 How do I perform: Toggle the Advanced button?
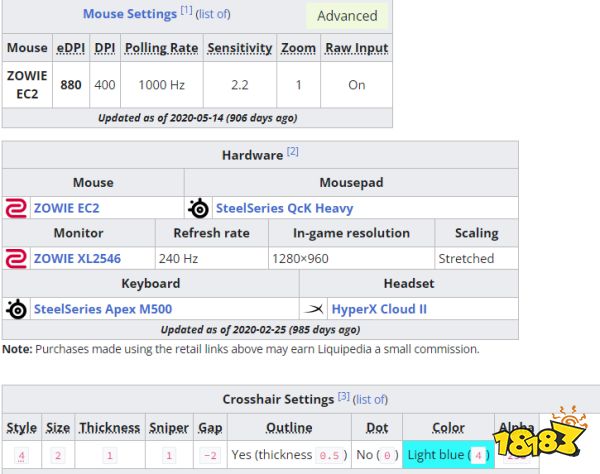point(347,16)
